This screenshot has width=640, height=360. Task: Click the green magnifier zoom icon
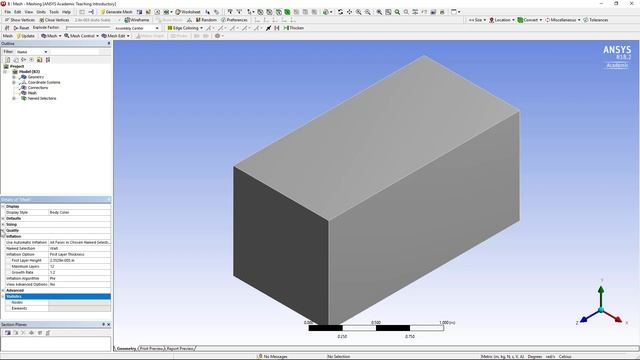397,12
